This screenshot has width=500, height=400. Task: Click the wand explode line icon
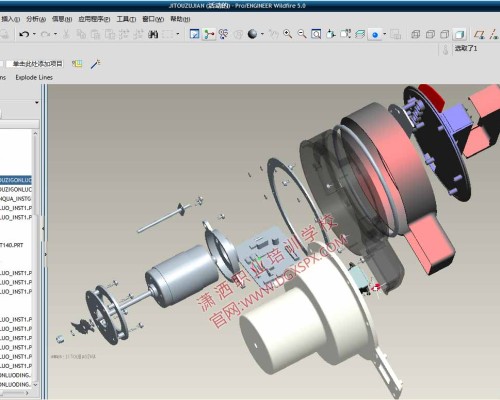[x=95, y=64]
